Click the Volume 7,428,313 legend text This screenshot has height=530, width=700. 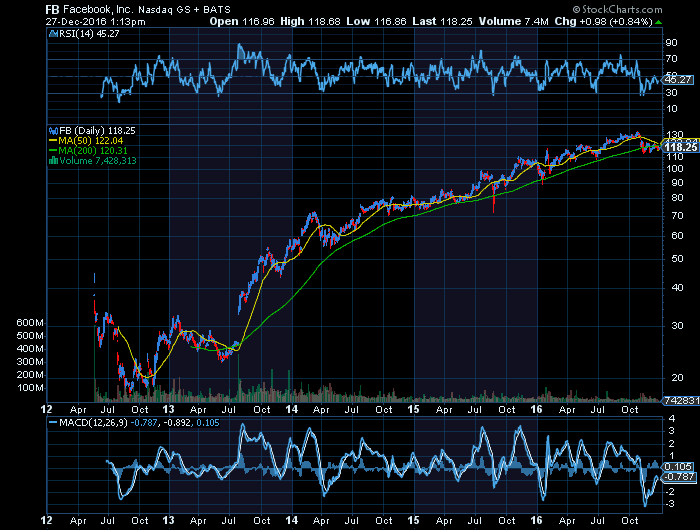click(98, 161)
